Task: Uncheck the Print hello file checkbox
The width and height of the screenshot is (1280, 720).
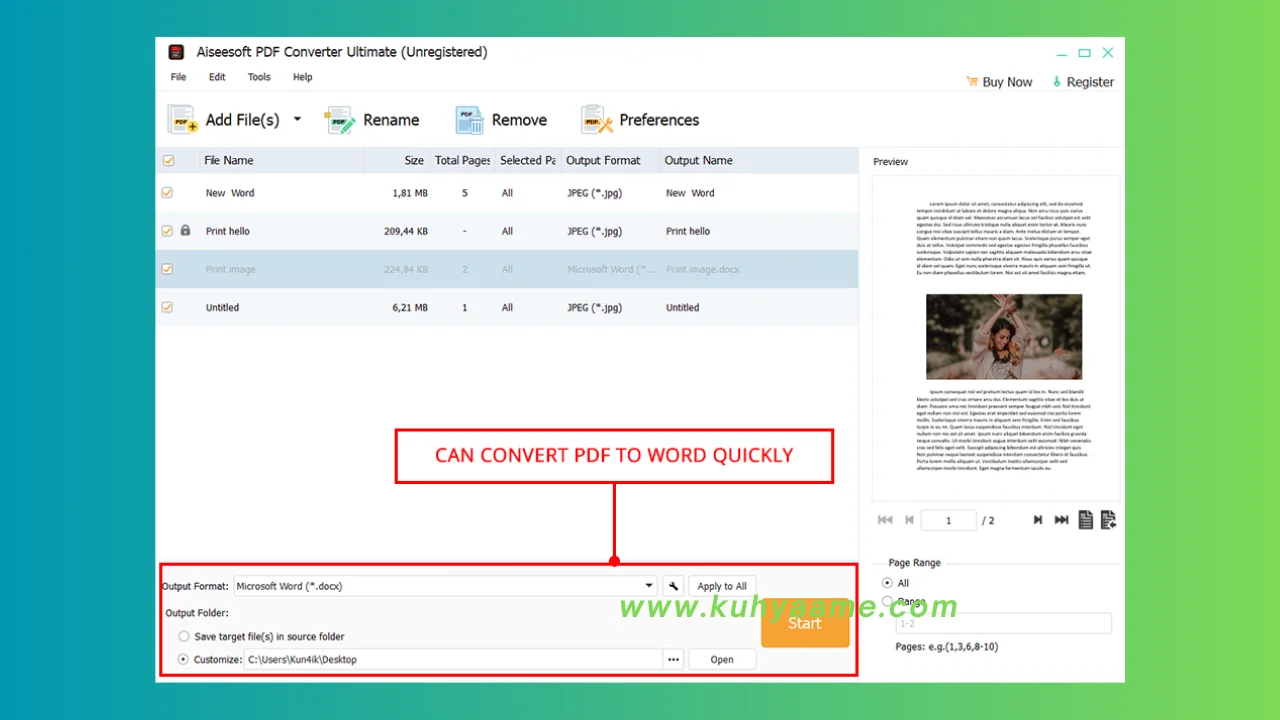Action: [167, 231]
